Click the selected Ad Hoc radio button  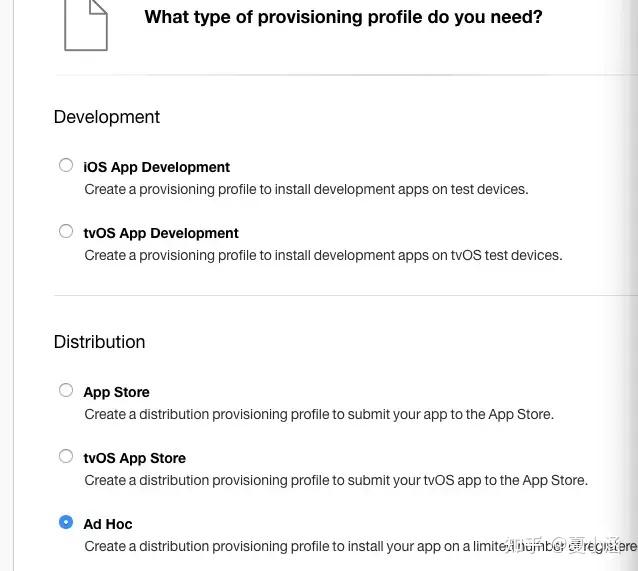point(66,522)
